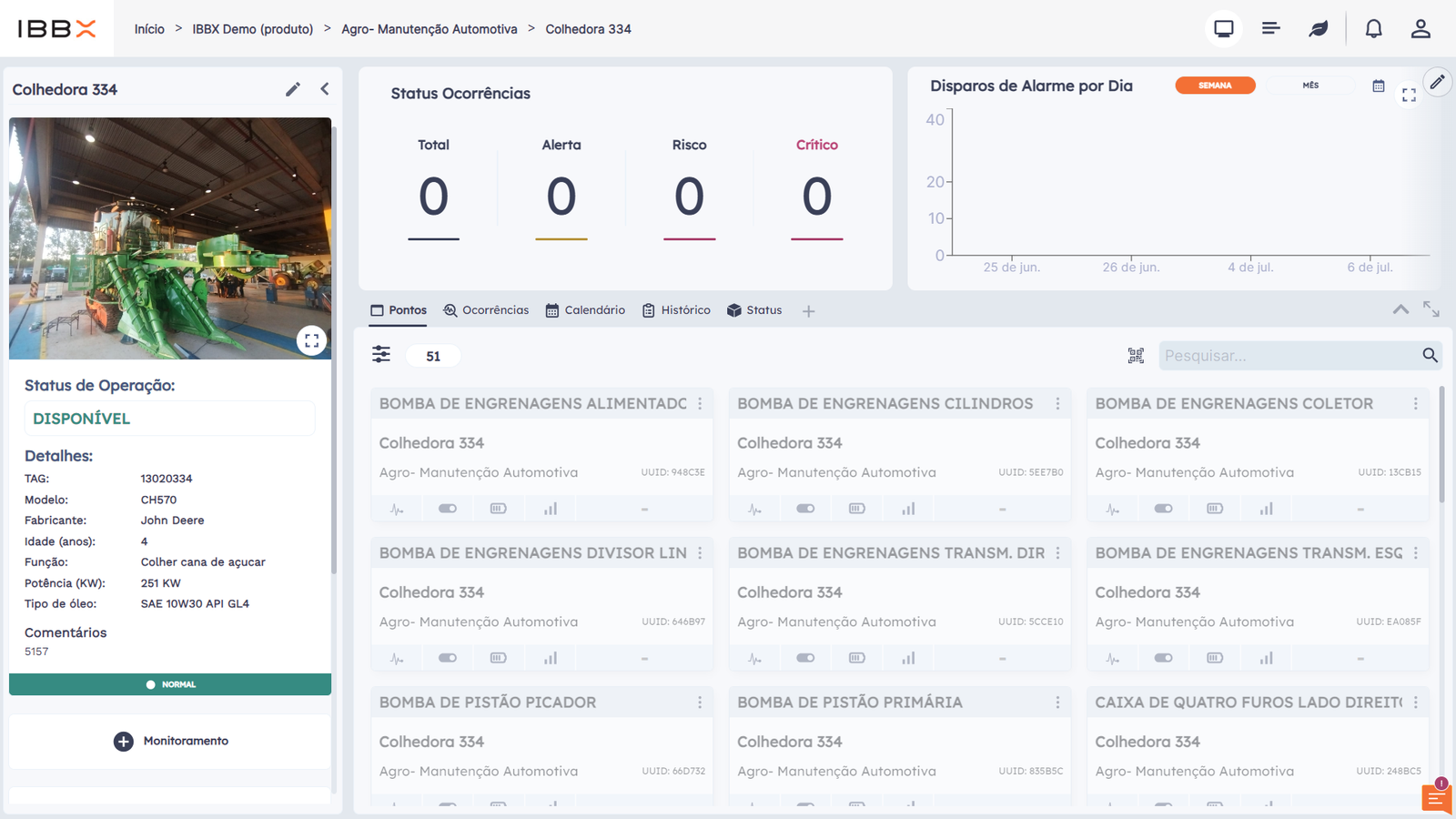Image resolution: width=1456 pixels, height=819 pixels.
Task: Click the Pesquisar search field
Action: tap(1288, 356)
